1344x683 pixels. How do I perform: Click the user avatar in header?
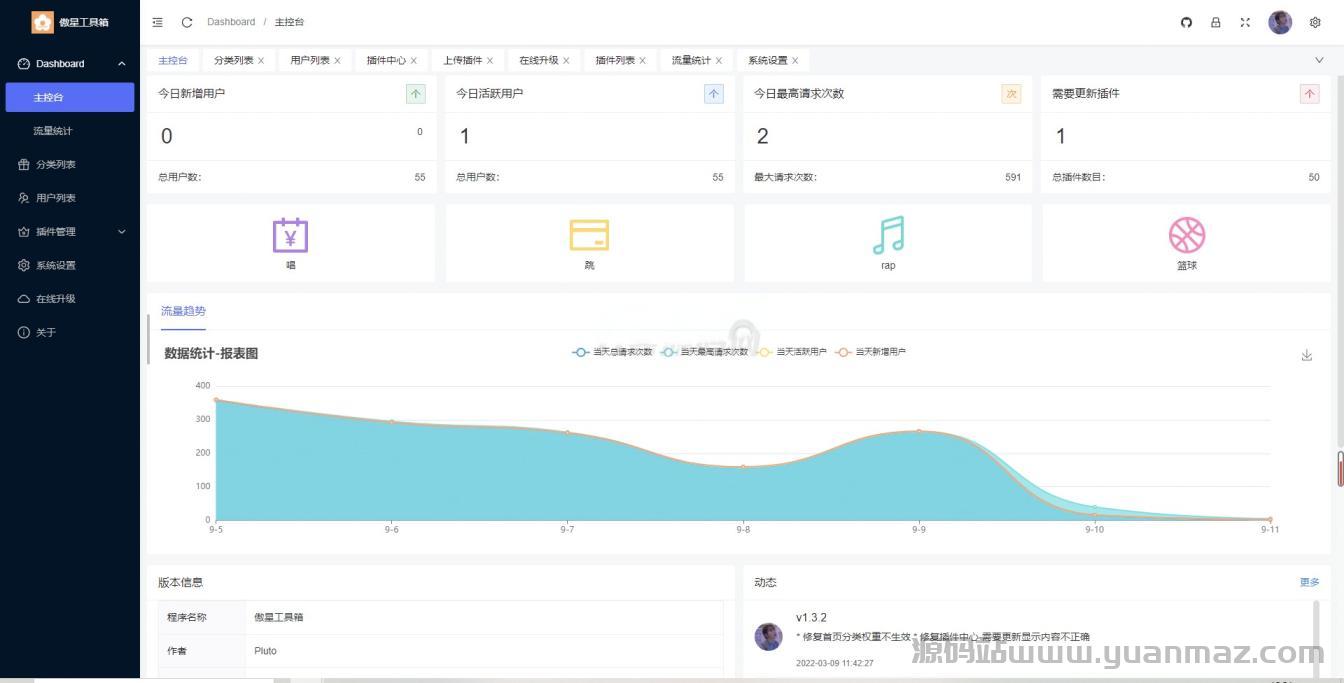[x=1280, y=22]
